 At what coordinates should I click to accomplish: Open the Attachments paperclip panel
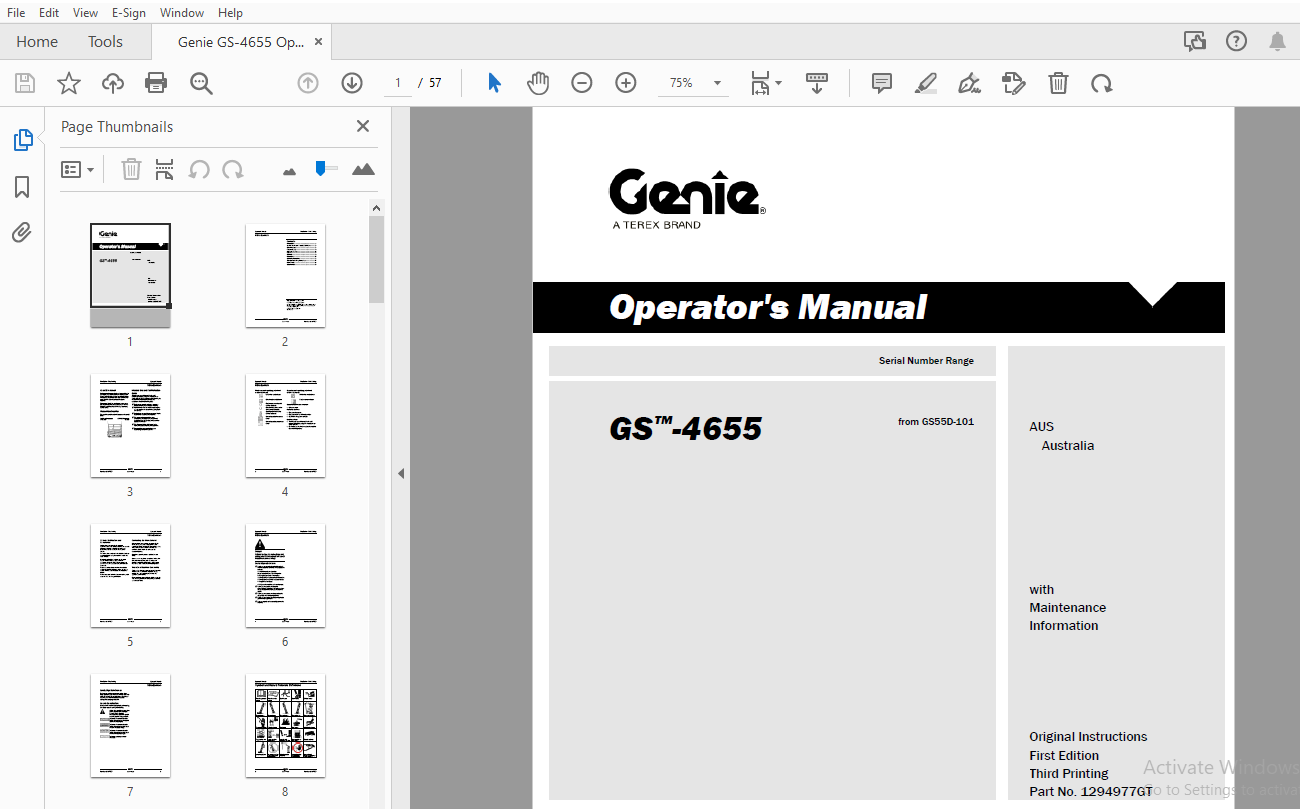point(22,233)
